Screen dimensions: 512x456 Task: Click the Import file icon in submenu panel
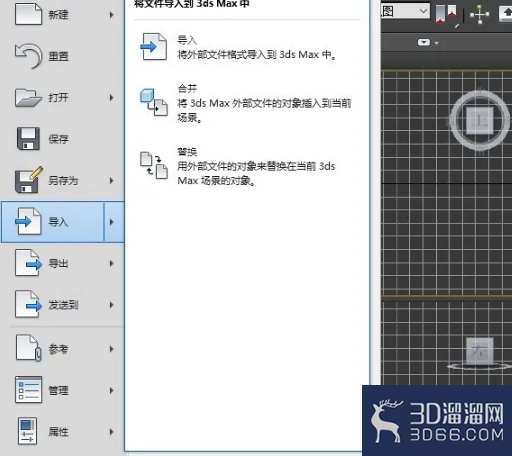click(x=153, y=47)
